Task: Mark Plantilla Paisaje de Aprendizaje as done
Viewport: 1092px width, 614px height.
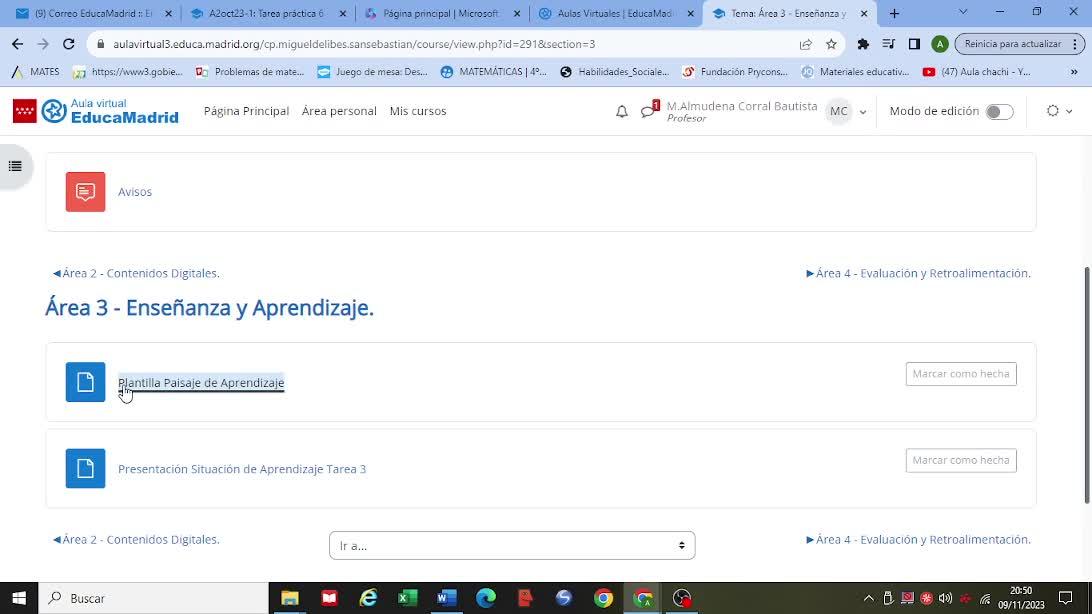Action: [961, 374]
